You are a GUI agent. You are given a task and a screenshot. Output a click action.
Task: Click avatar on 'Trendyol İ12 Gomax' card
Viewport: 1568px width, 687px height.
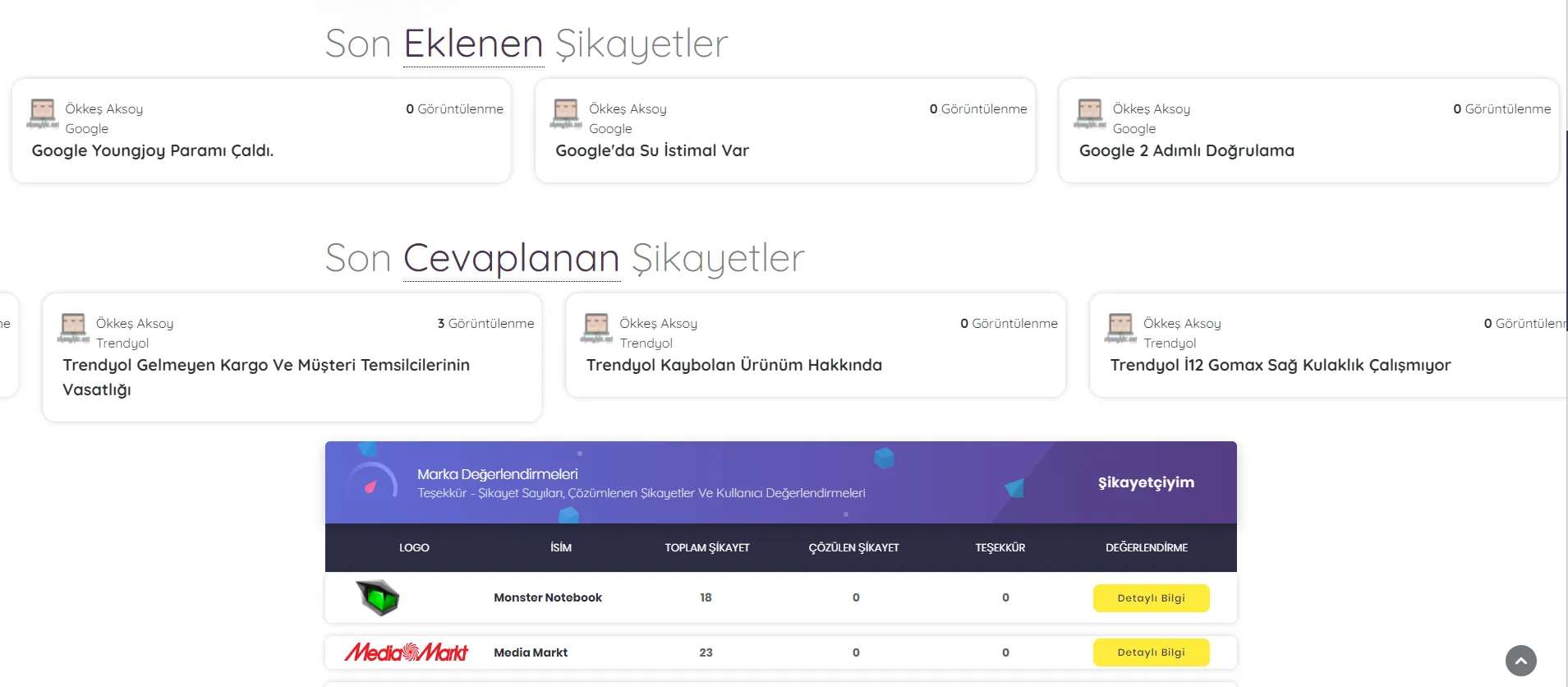[1120, 328]
